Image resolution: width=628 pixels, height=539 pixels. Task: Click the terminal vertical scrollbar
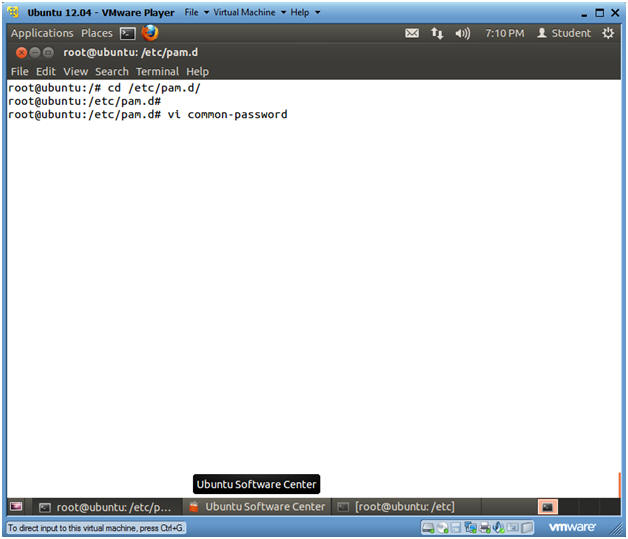coord(619,485)
